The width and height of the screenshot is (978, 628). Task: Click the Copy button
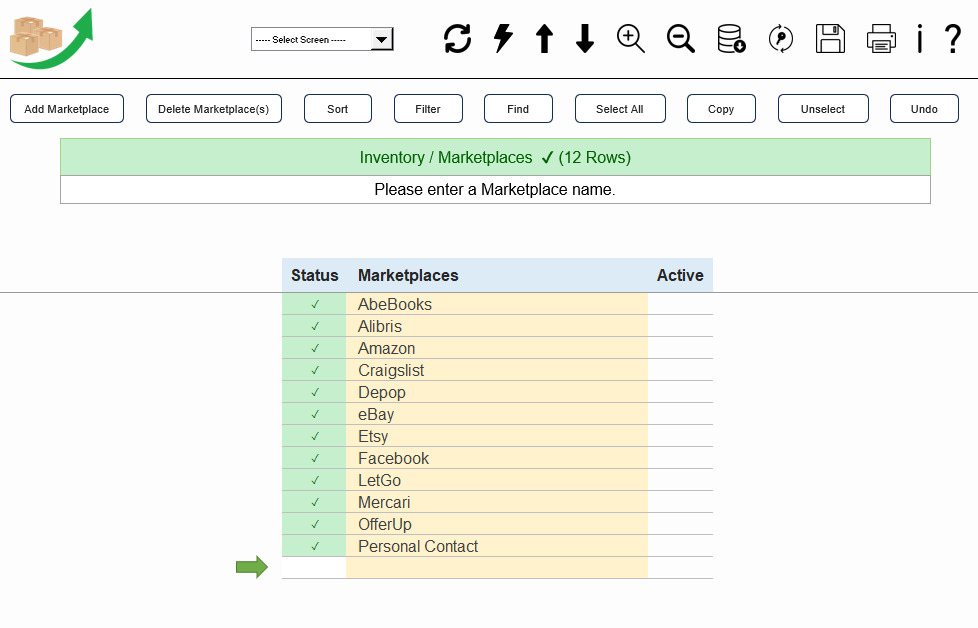[x=721, y=109]
